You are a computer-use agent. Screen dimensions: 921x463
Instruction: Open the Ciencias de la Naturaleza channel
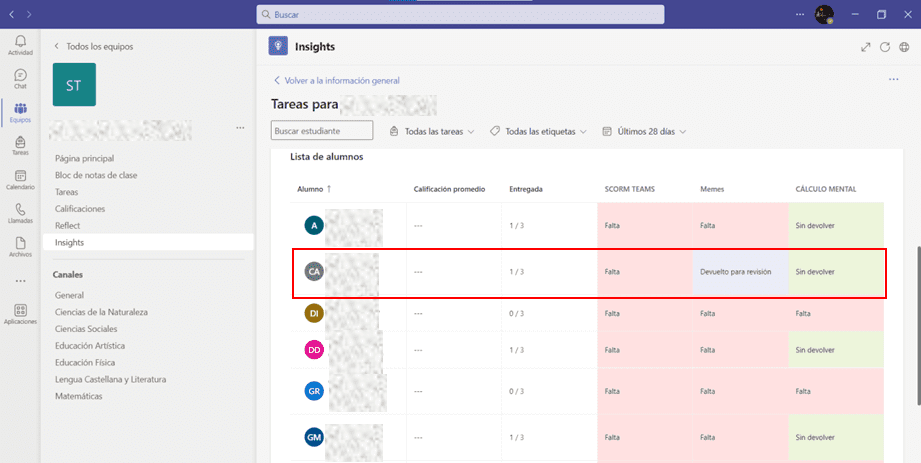(101, 312)
